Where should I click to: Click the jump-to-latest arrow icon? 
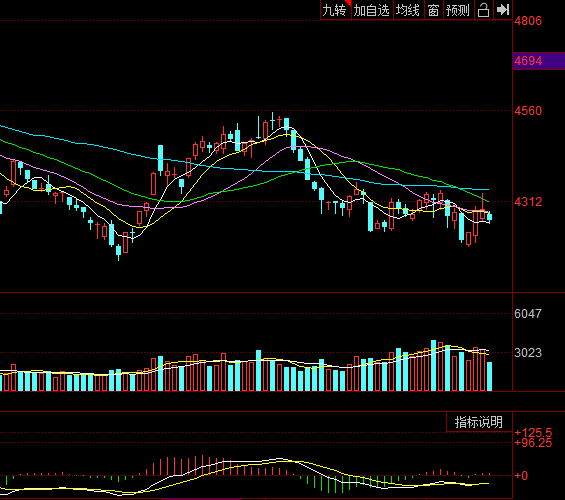pyautogui.click(x=503, y=10)
